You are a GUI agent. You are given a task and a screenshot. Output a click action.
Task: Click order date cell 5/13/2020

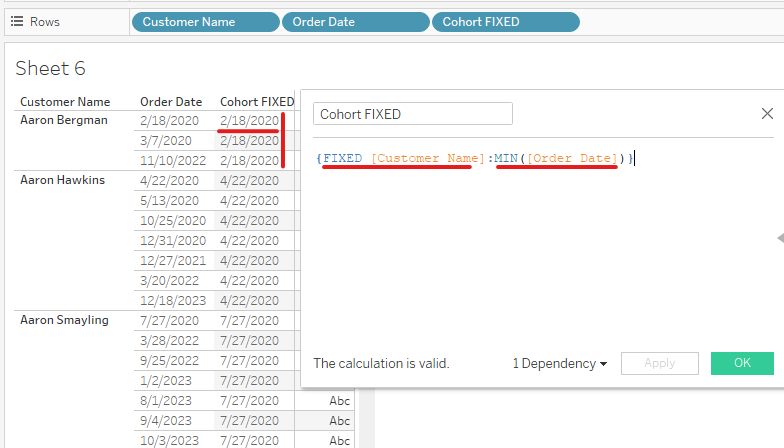coord(169,200)
